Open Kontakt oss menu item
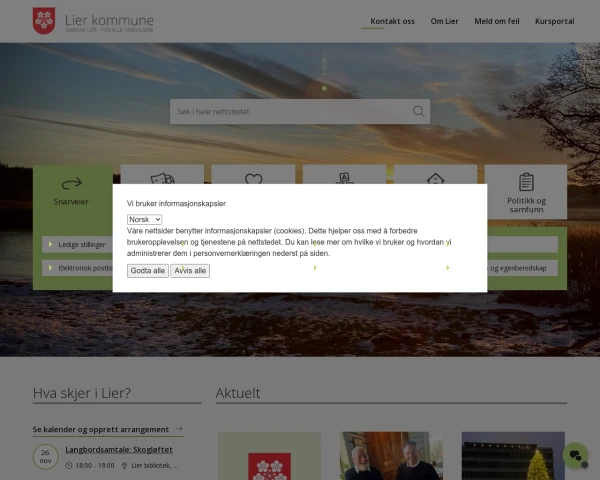Screen dimensions: 600x480 [392, 21]
